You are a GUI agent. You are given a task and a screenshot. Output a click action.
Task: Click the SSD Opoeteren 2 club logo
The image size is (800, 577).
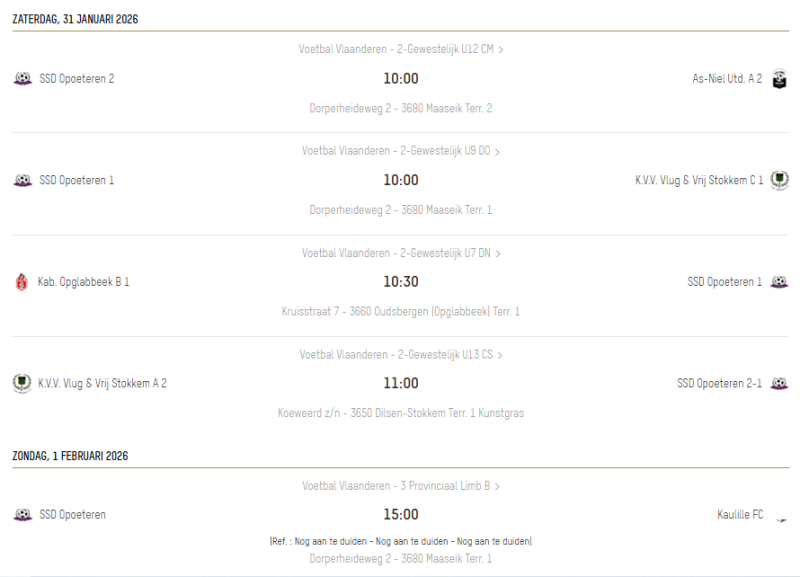point(22,79)
